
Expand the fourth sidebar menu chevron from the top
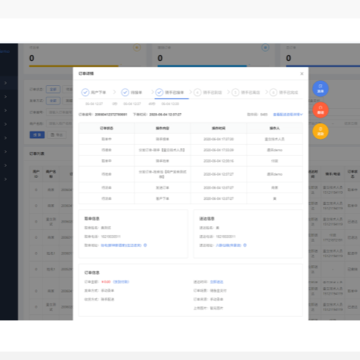pyautogui.click(x=6, y=124)
